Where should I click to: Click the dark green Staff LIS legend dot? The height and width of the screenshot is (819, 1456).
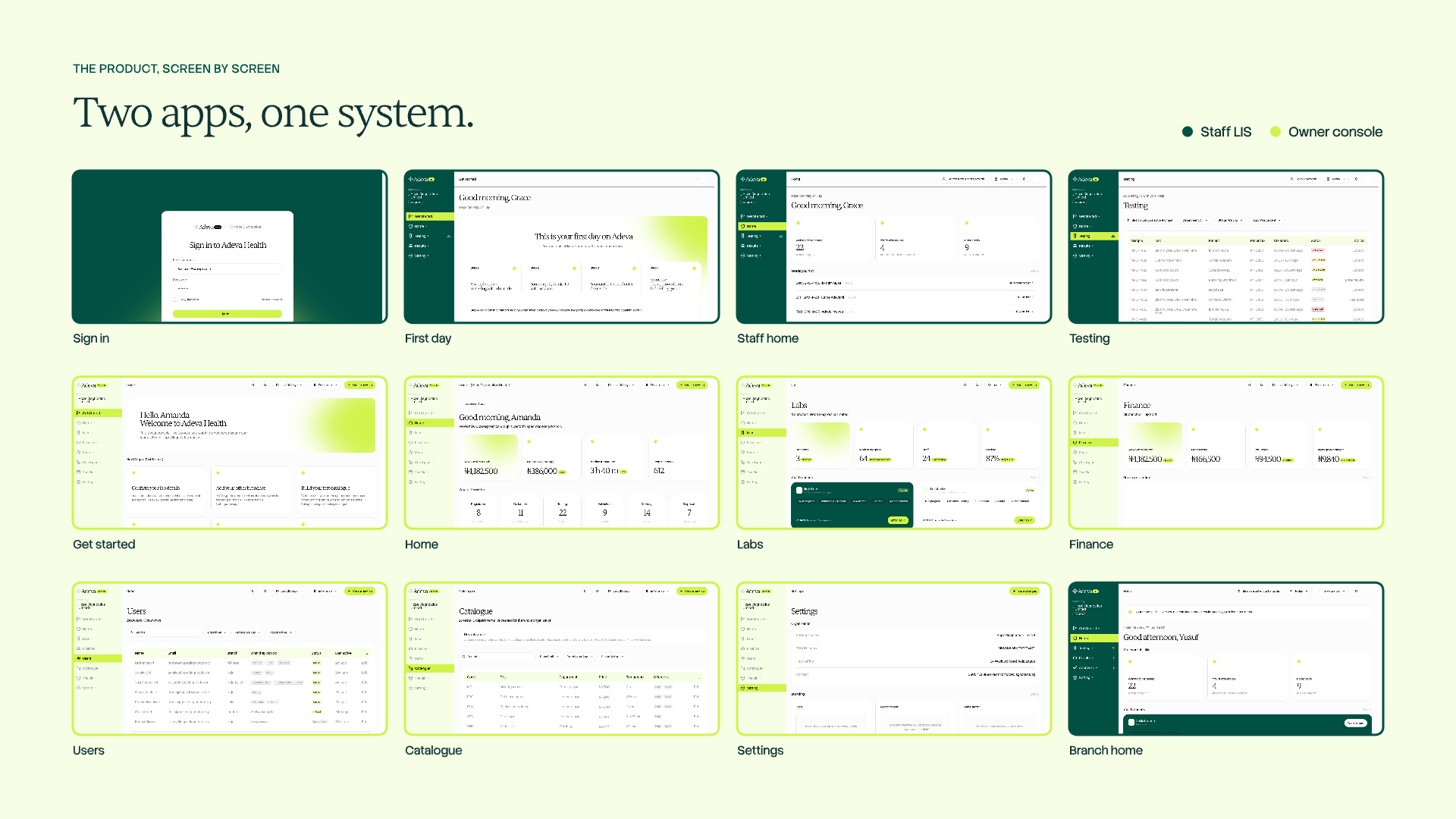tap(1188, 132)
